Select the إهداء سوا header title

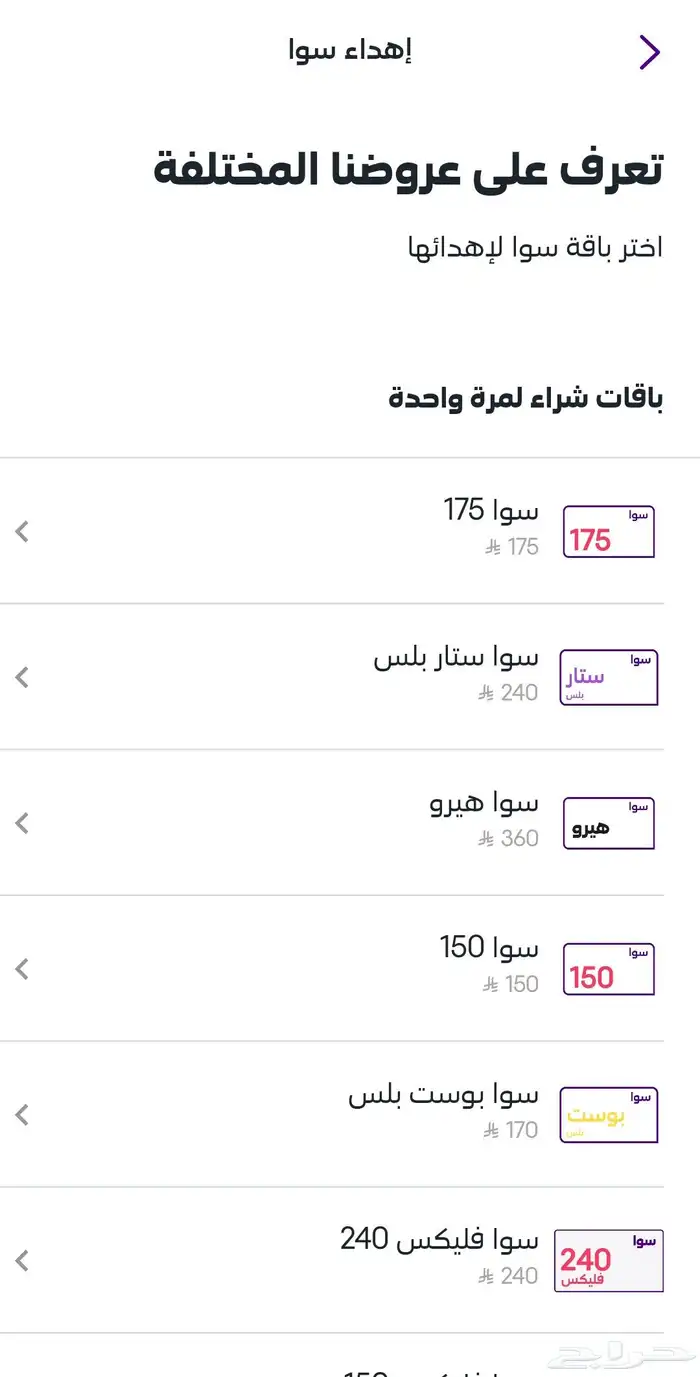point(352,50)
